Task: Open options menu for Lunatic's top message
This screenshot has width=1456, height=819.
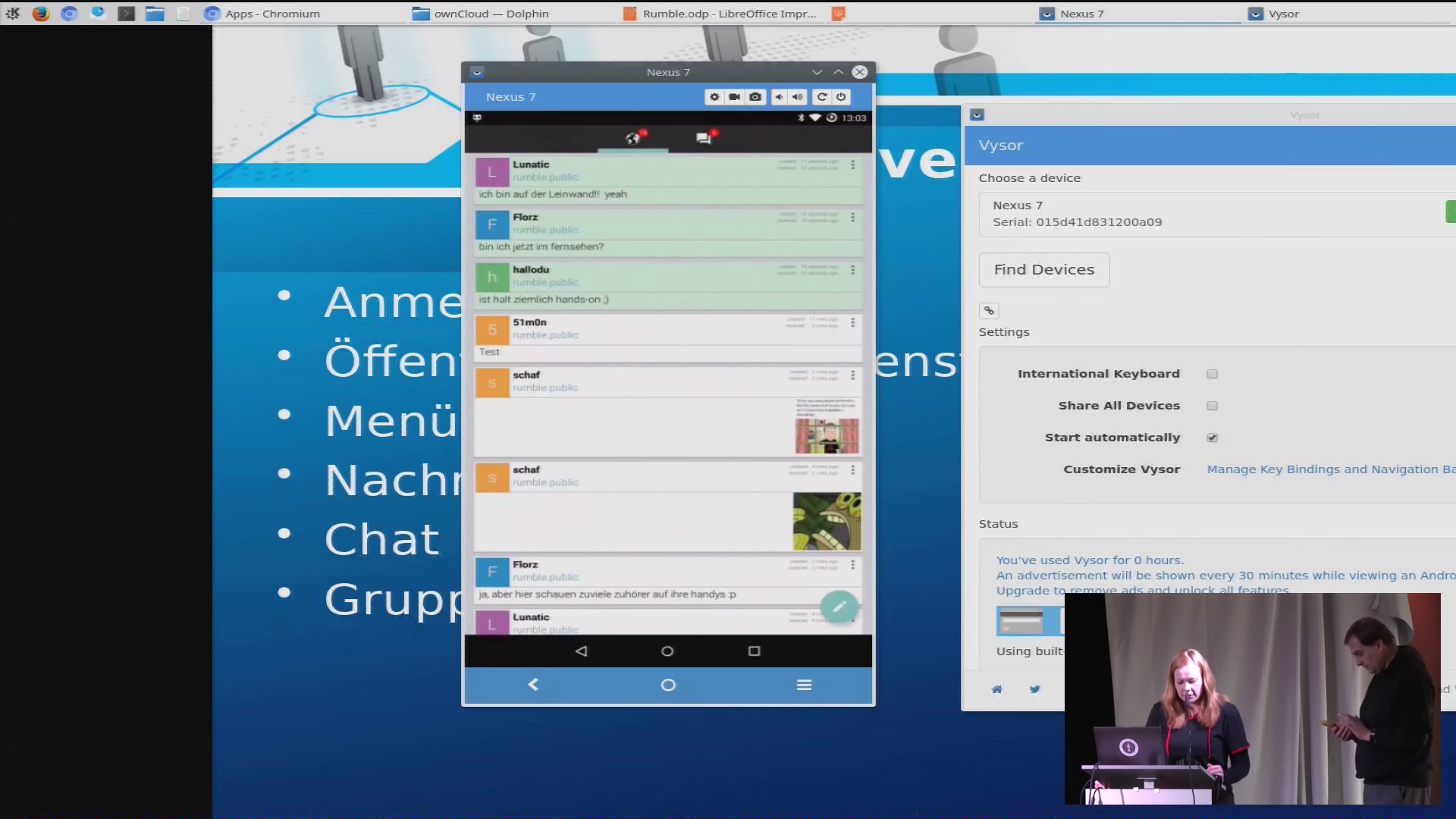Action: click(x=852, y=165)
